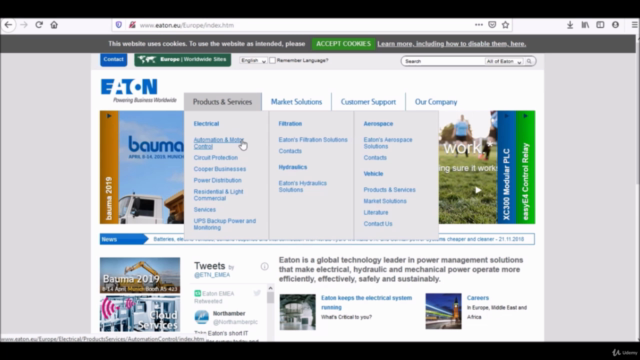Click the browser address bar URL

pyautogui.click(x=187, y=25)
